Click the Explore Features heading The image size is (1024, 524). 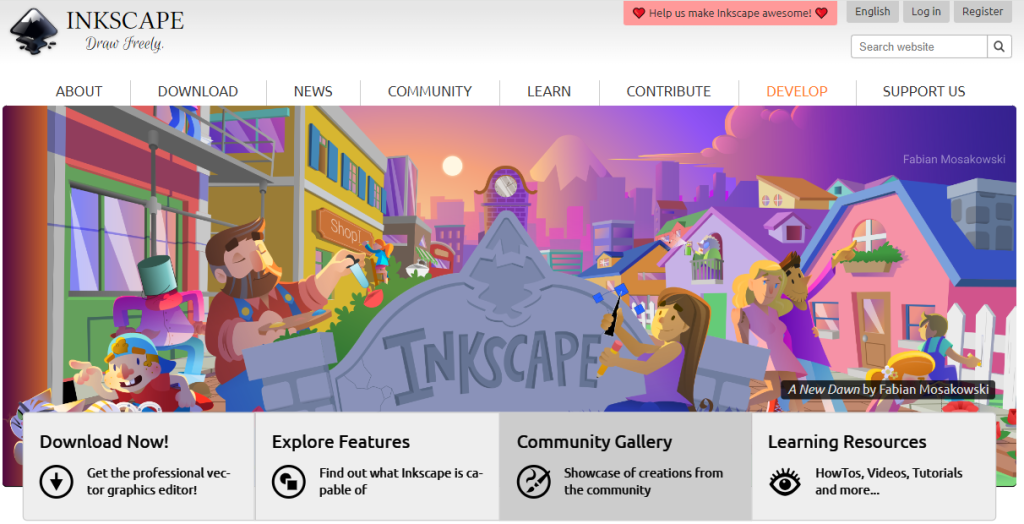point(341,442)
